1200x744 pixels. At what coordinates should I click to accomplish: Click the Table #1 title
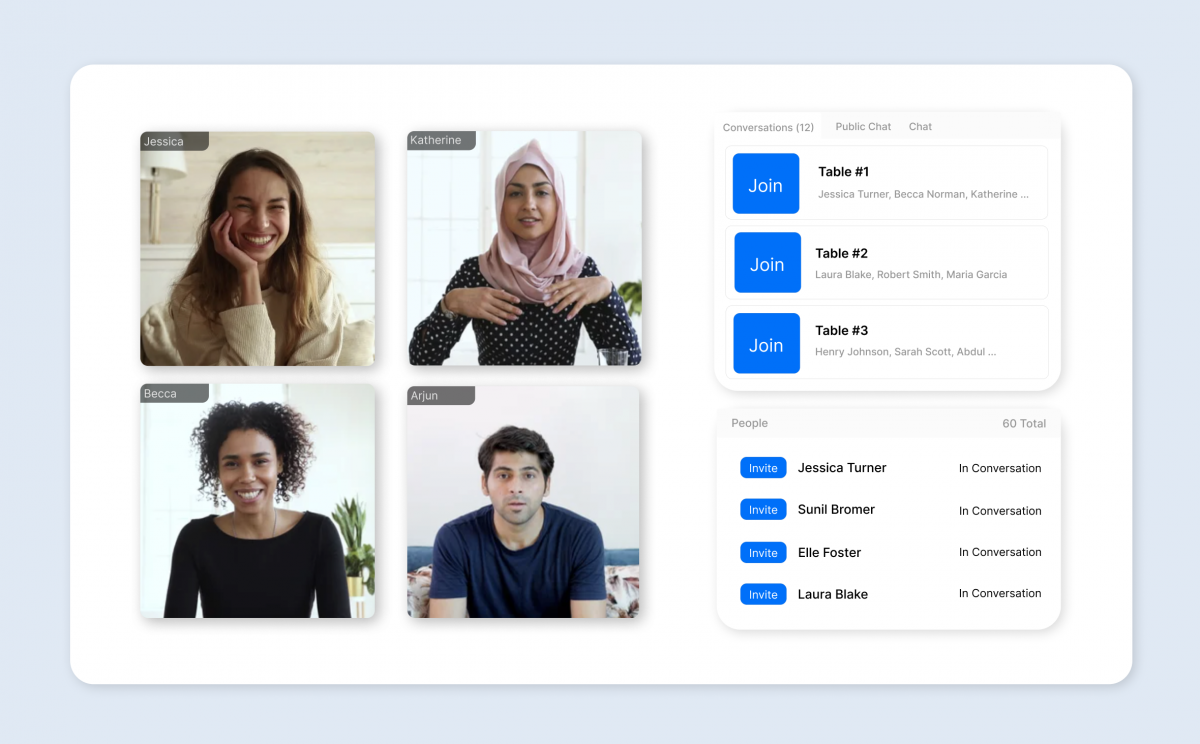click(843, 172)
